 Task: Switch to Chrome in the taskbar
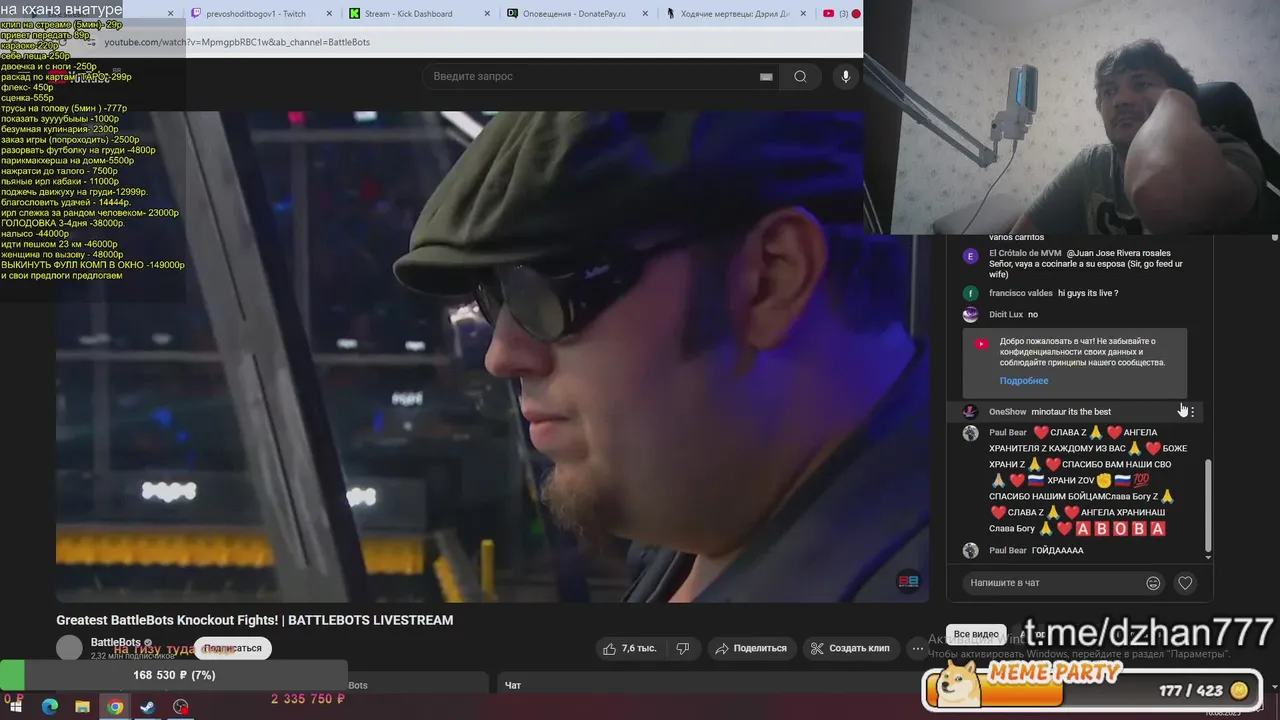click(x=115, y=707)
